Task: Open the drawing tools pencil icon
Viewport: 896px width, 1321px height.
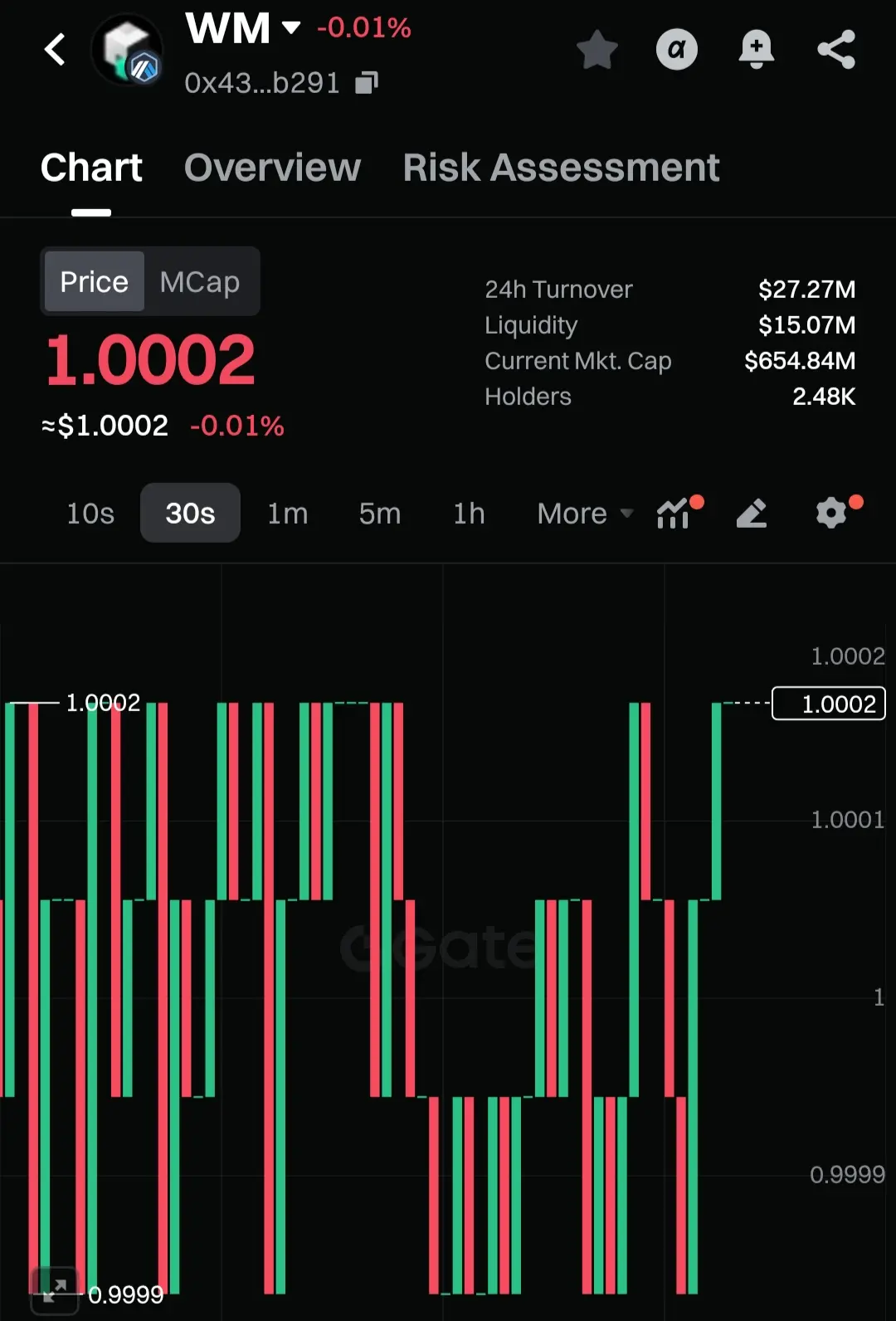Action: (752, 514)
